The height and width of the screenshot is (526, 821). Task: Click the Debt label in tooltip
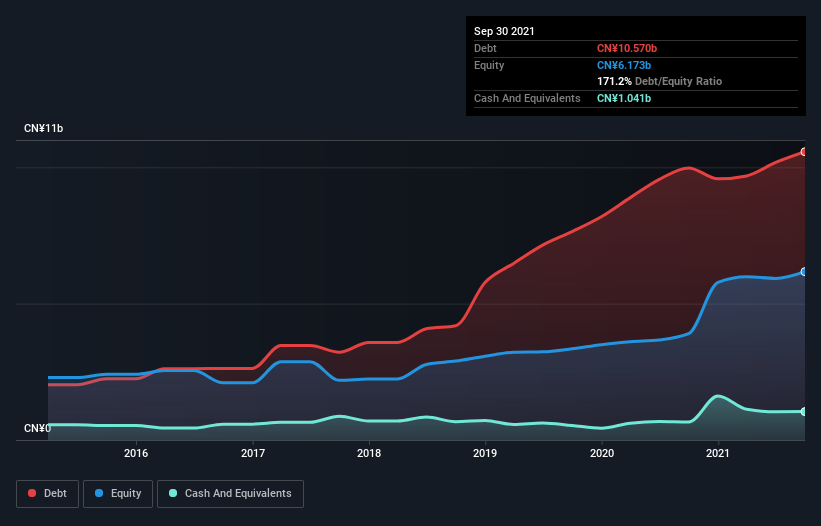(485, 48)
